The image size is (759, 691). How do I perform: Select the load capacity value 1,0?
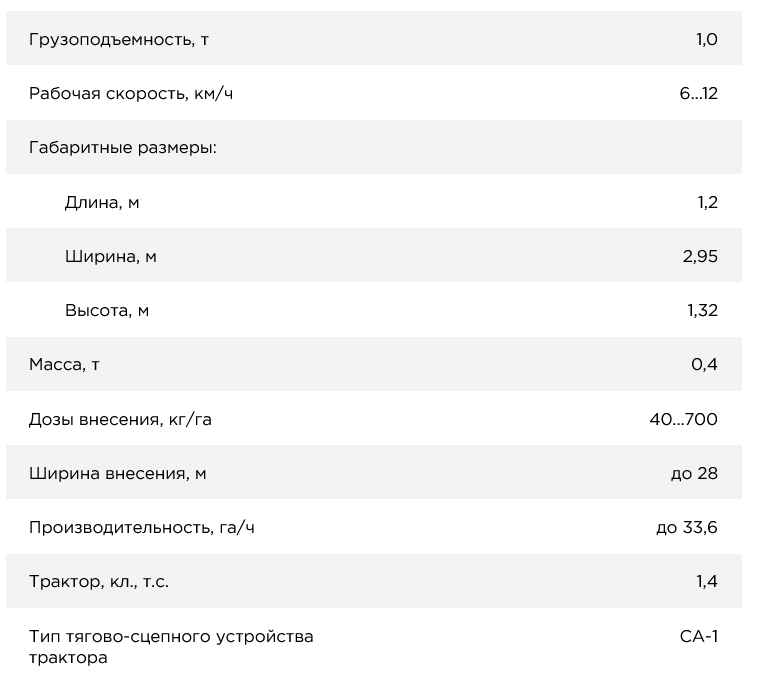pos(706,40)
